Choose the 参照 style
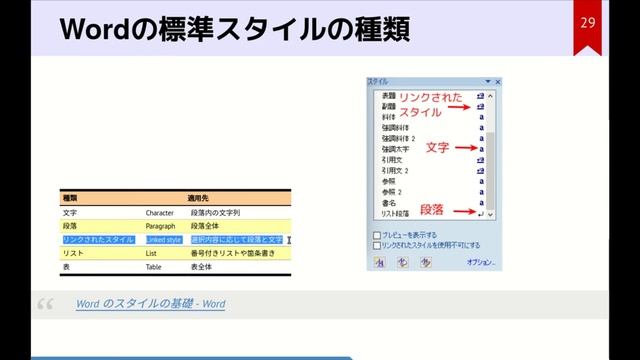 coord(389,181)
